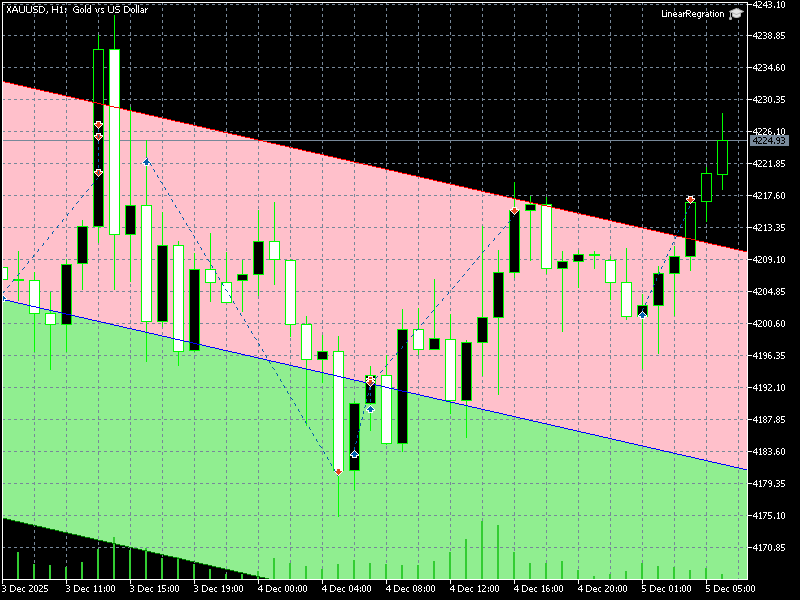Viewport: 800px width, 600px height.
Task: Click the 4230.35 price scale label
Action: 769,100
